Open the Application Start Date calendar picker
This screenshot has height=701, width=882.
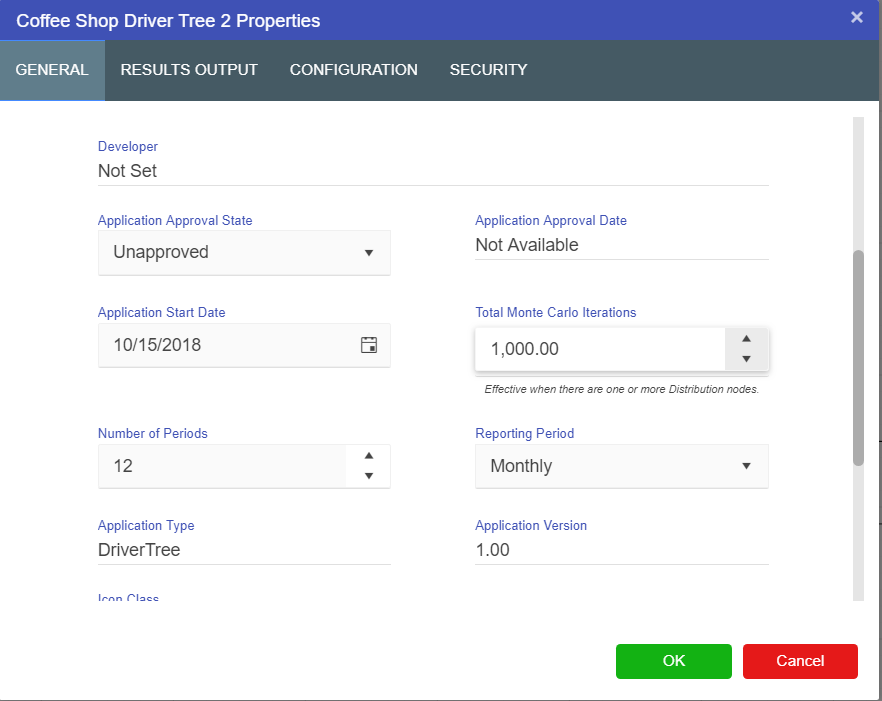pos(368,345)
